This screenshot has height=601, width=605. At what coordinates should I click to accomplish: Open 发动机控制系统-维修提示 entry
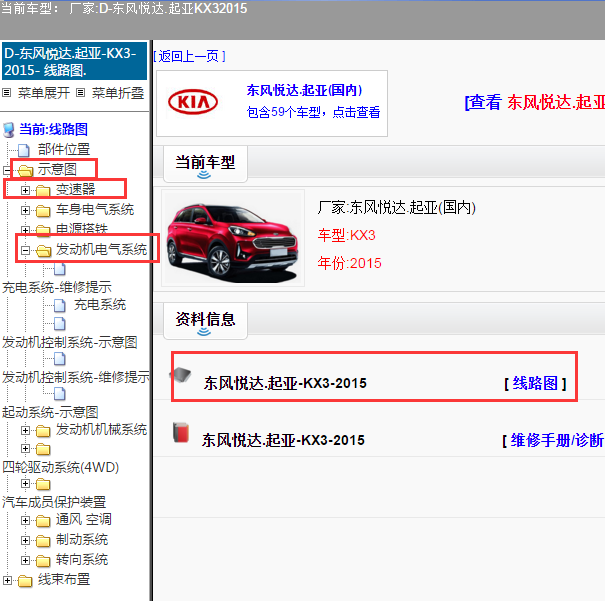point(76,377)
